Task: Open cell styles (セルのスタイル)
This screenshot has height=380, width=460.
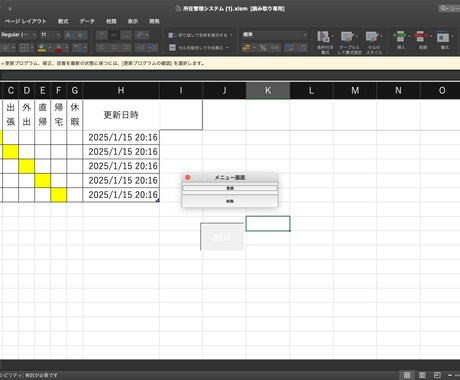Action: [374, 42]
